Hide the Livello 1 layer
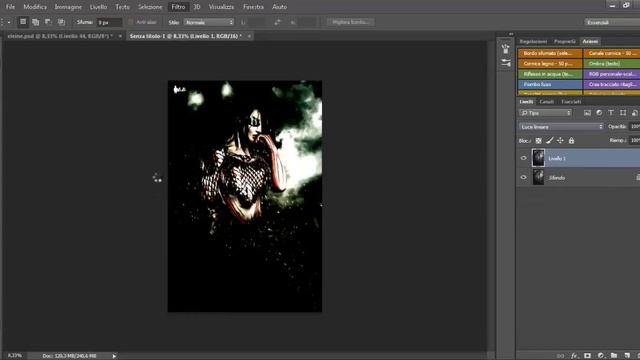The height and width of the screenshot is (360, 640). (524, 158)
